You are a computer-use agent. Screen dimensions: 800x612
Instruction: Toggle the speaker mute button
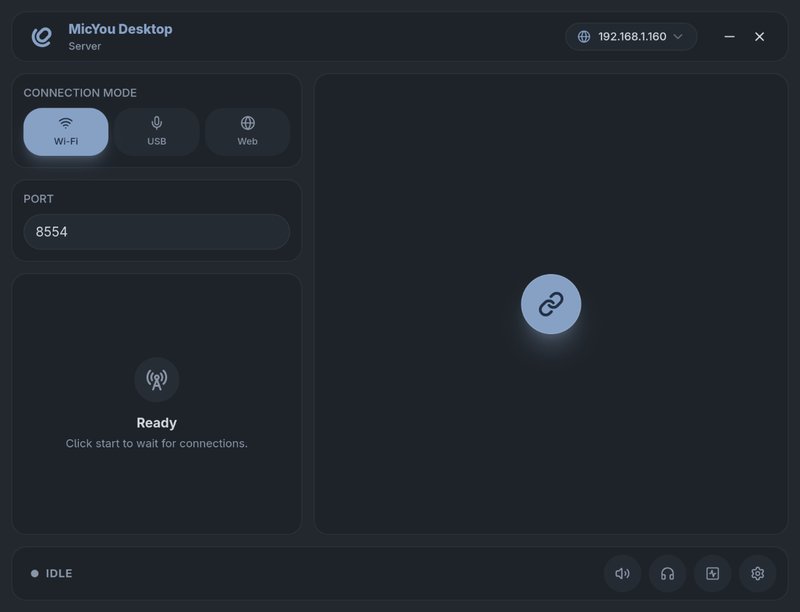[x=622, y=574]
